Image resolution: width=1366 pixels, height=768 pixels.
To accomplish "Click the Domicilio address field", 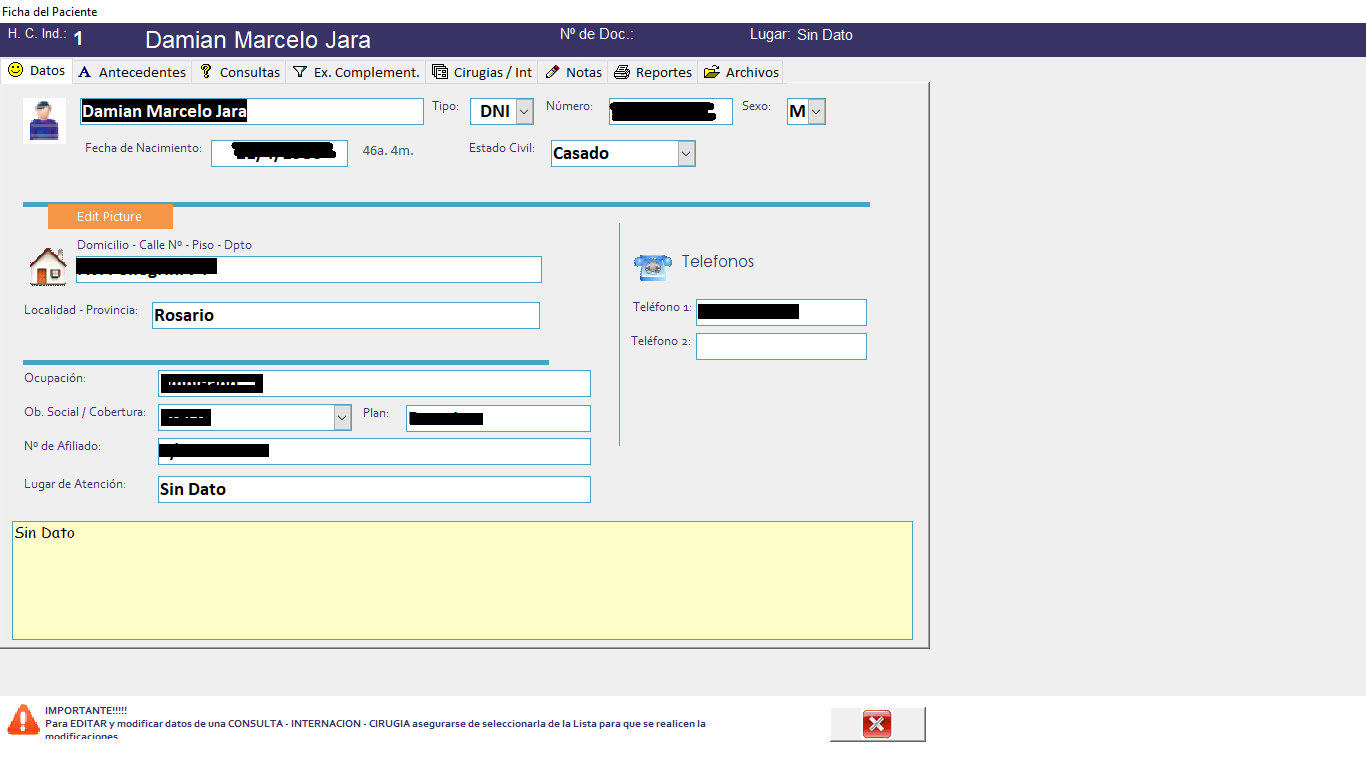I will tap(309, 270).
